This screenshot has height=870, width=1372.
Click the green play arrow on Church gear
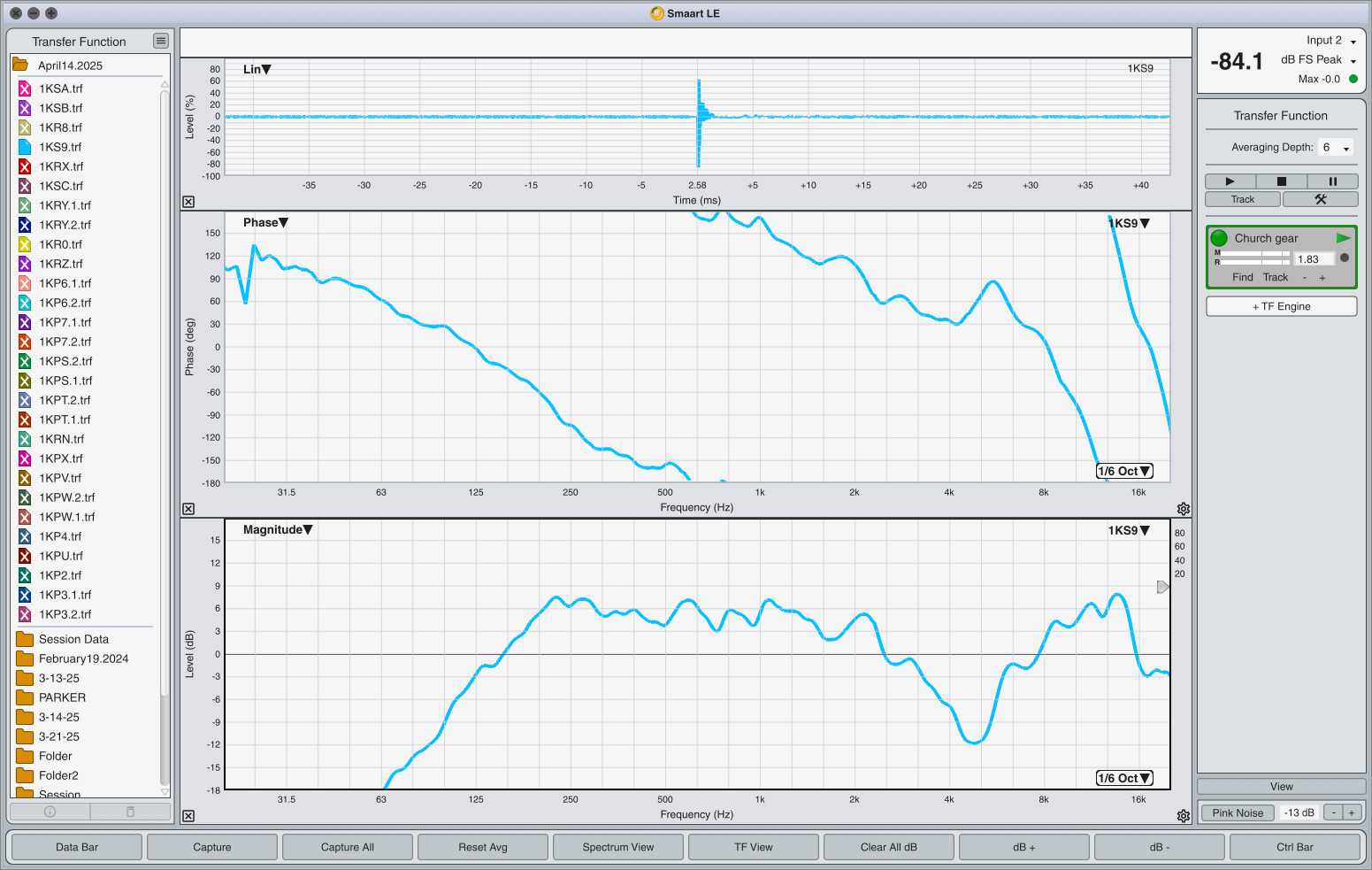(1343, 238)
